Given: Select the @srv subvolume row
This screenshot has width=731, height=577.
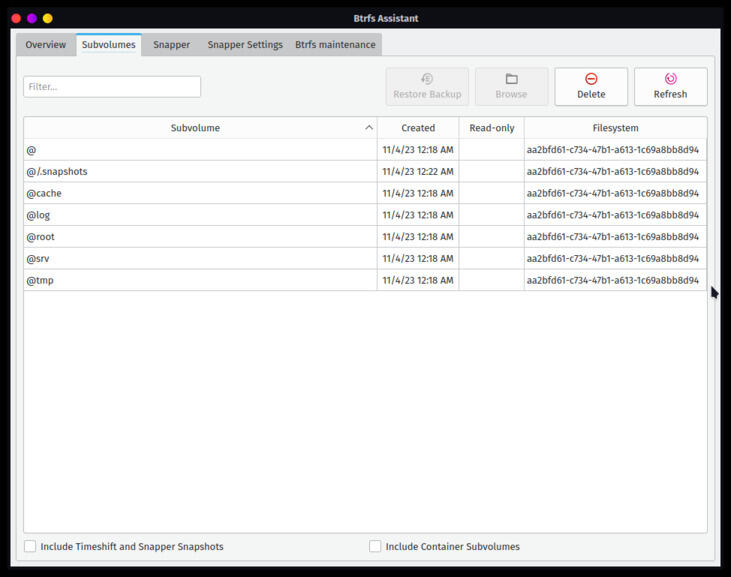Looking at the screenshot, I should 365,258.
